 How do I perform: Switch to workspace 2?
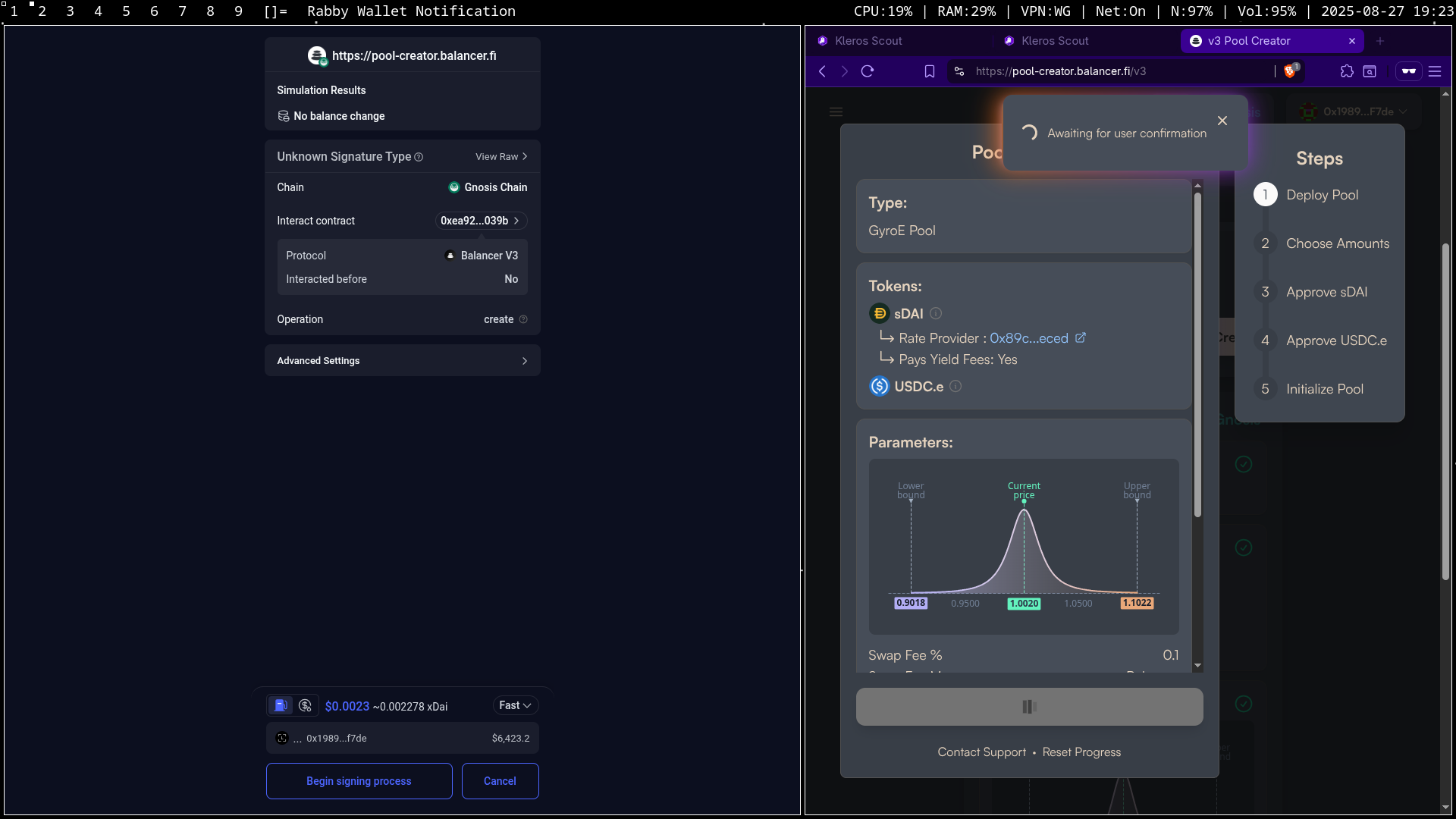[x=42, y=11]
